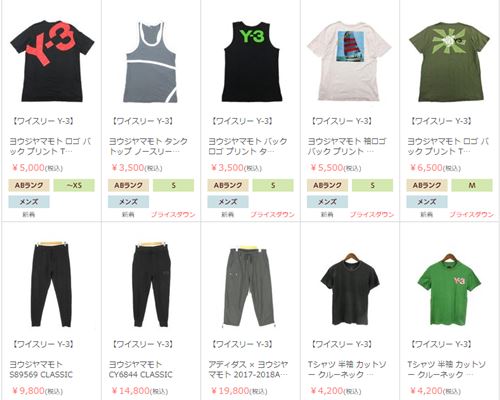Open the ヨウジヤマモト タンクトップ ノースリー title link
Image resolution: width=500 pixels, height=400 pixels.
(148, 146)
